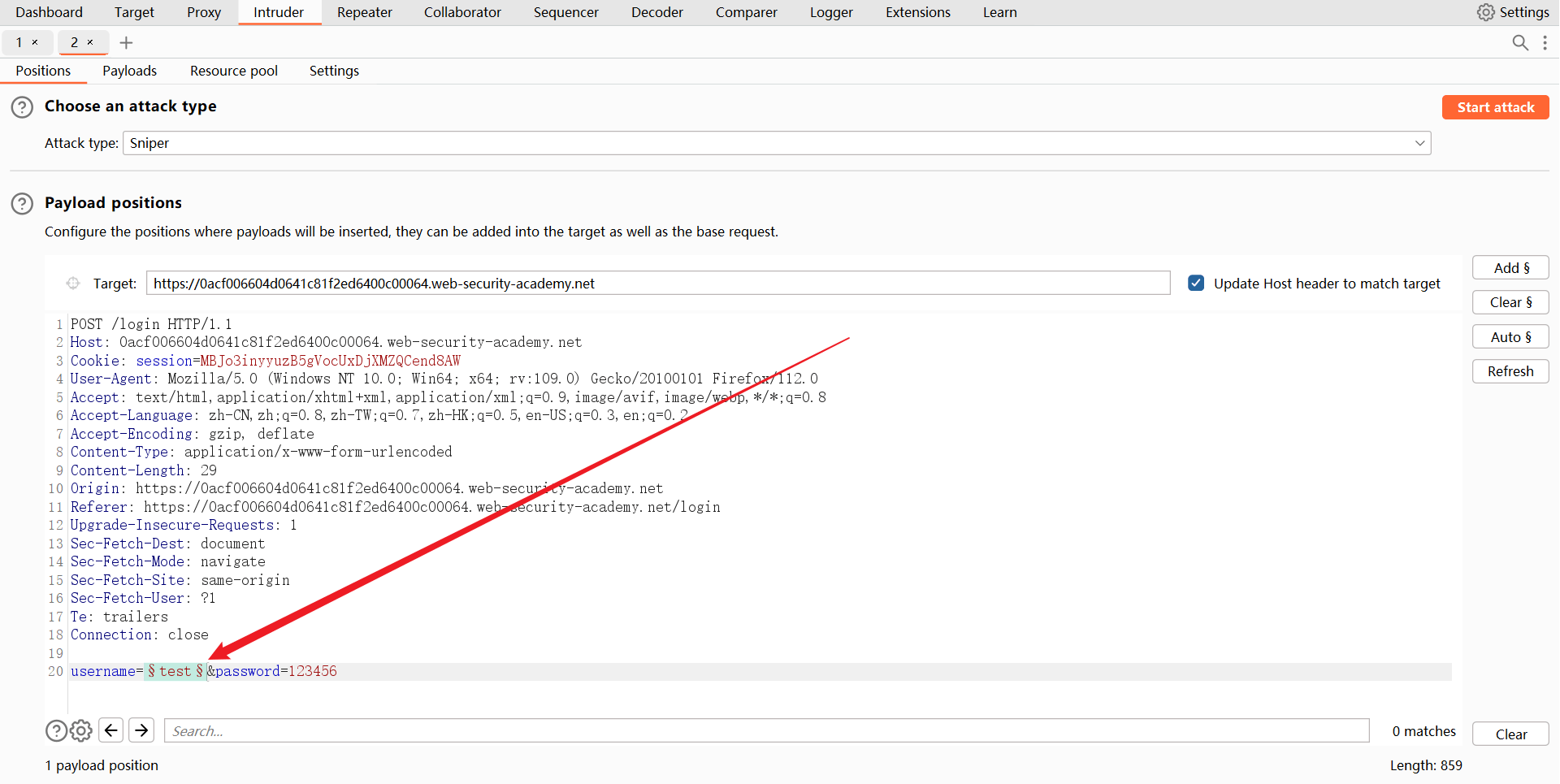The image size is (1560, 784).
Task: Close Intruder tab 1
Action: pos(35,42)
